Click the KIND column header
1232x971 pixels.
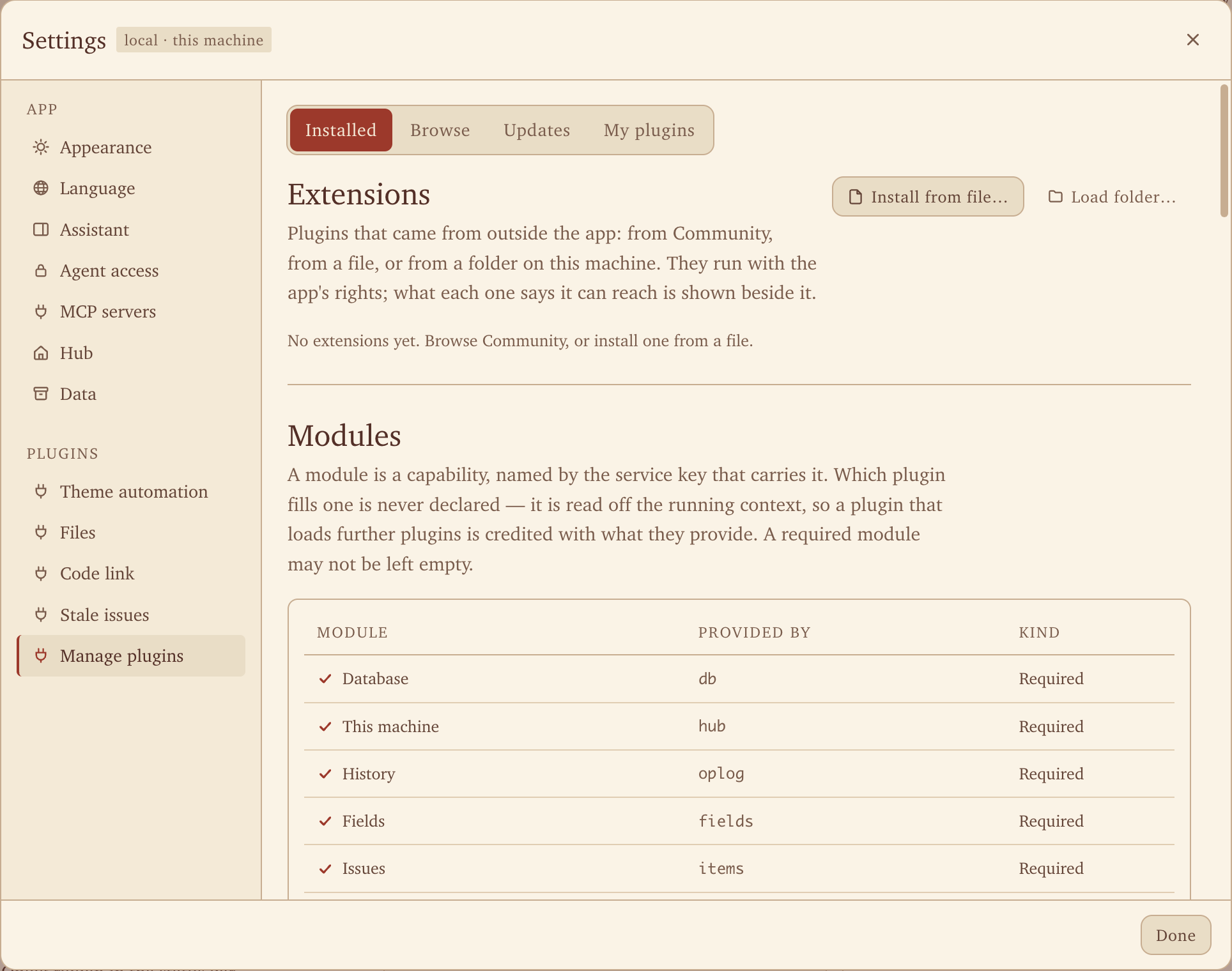(x=1039, y=632)
